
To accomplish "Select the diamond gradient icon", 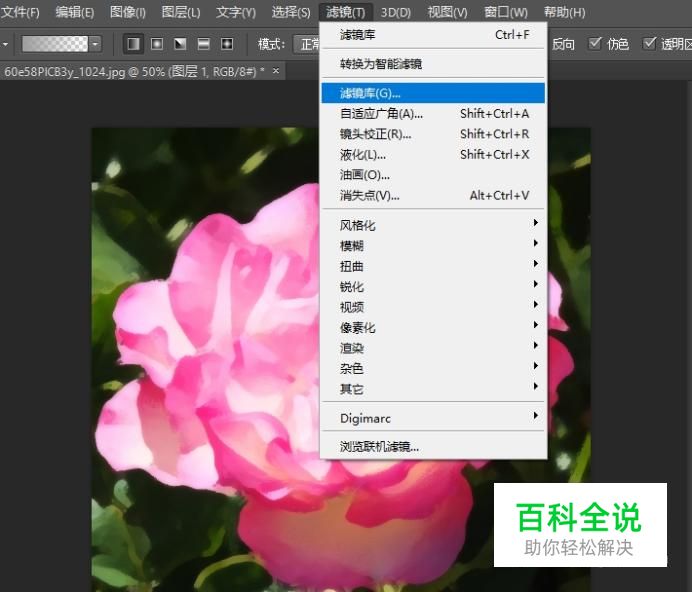I will coord(227,44).
